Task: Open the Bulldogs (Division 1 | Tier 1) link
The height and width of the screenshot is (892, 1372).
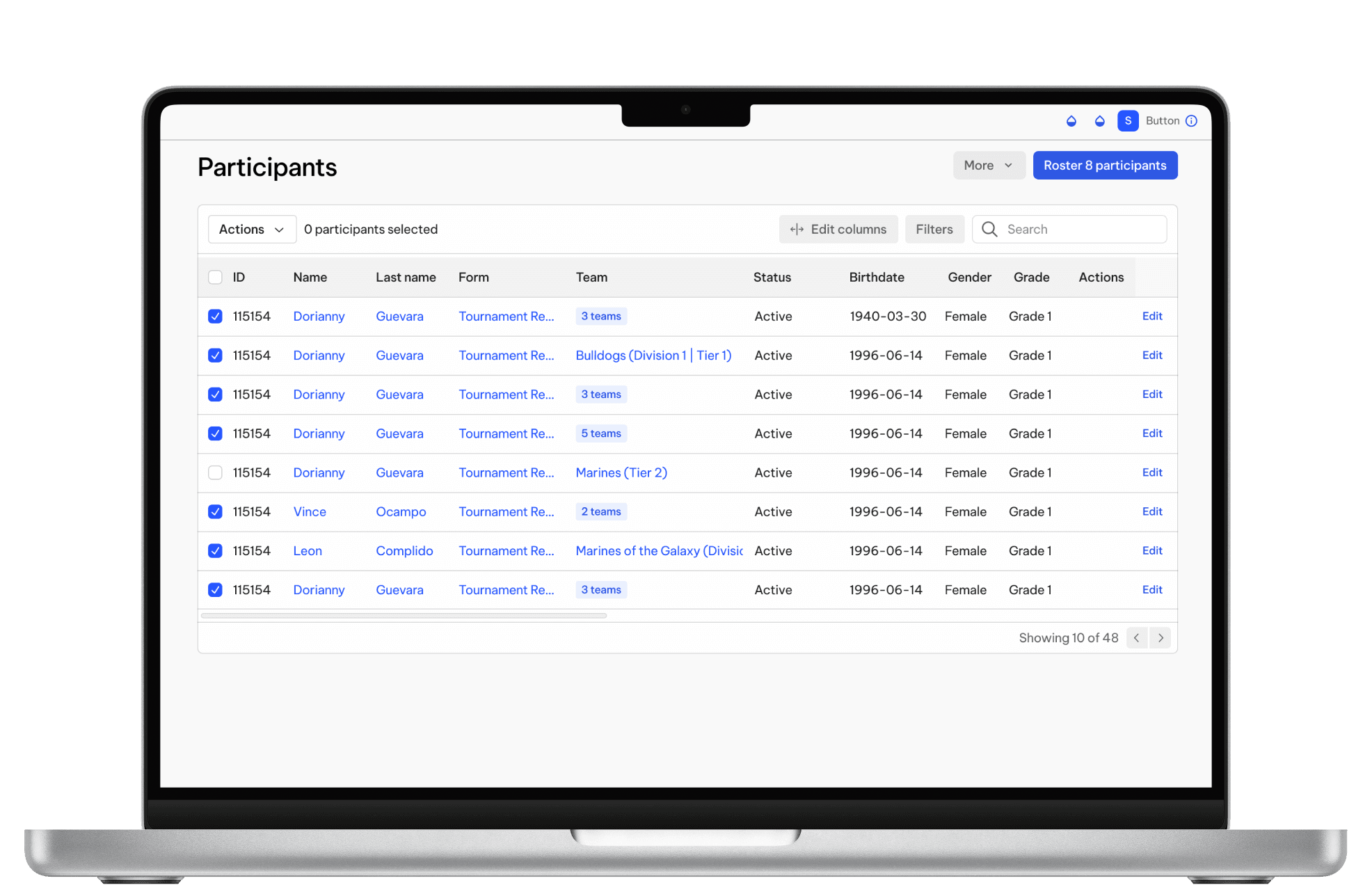Action: pyautogui.click(x=653, y=356)
